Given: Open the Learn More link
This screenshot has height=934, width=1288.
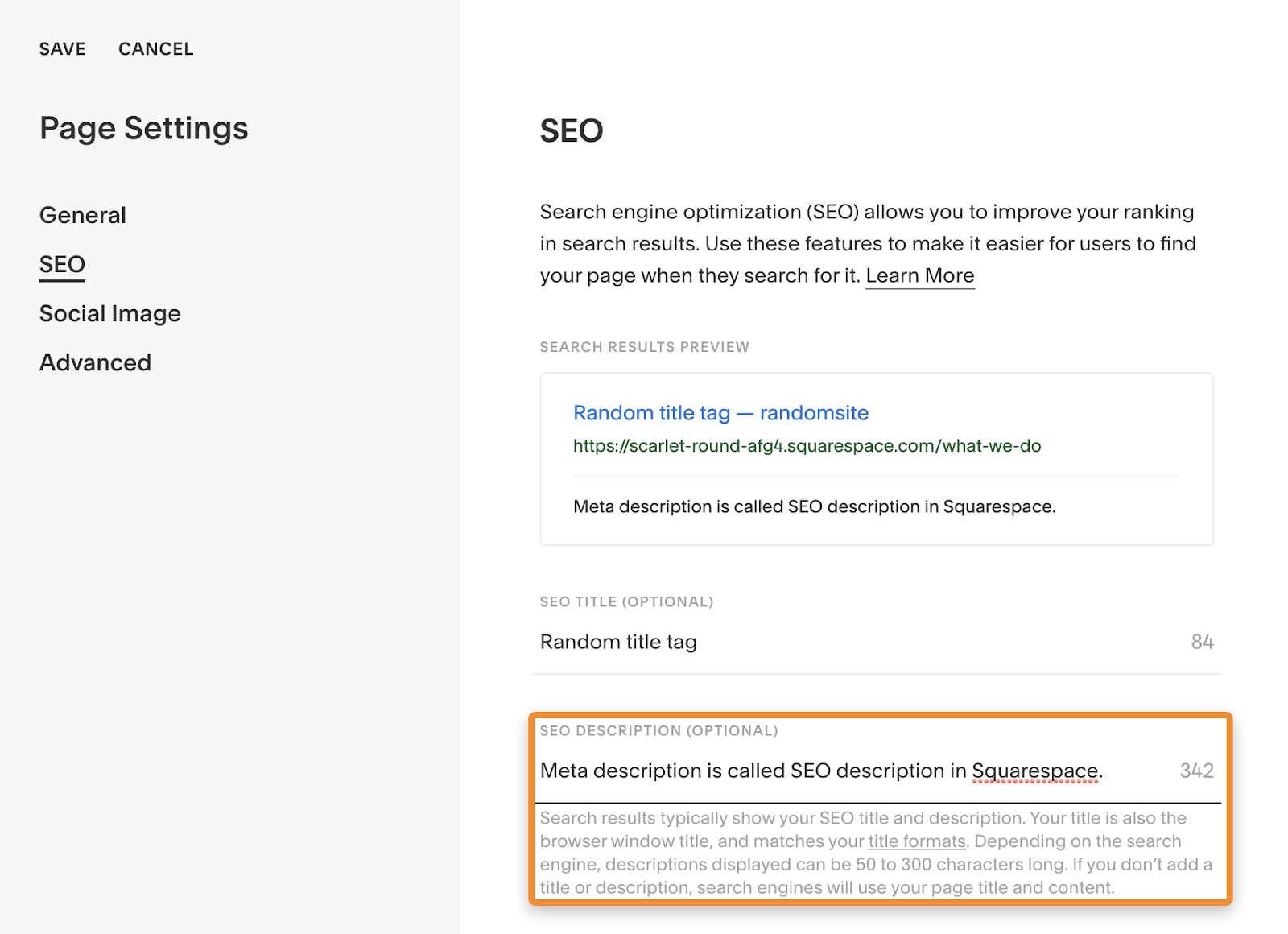Looking at the screenshot, I should pos(919,275).
